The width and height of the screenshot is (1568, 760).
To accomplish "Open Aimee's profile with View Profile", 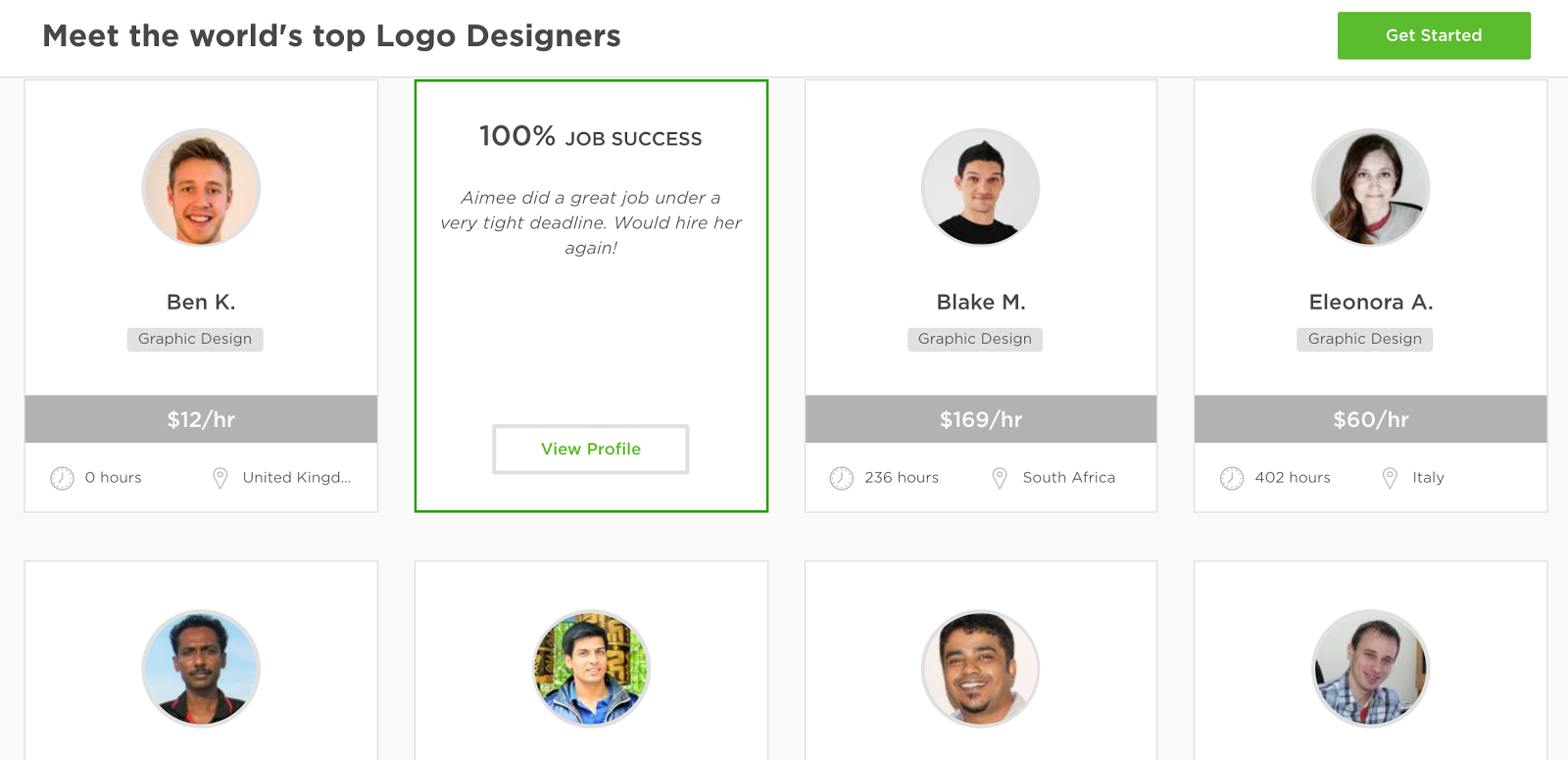I will coord(590,449).
